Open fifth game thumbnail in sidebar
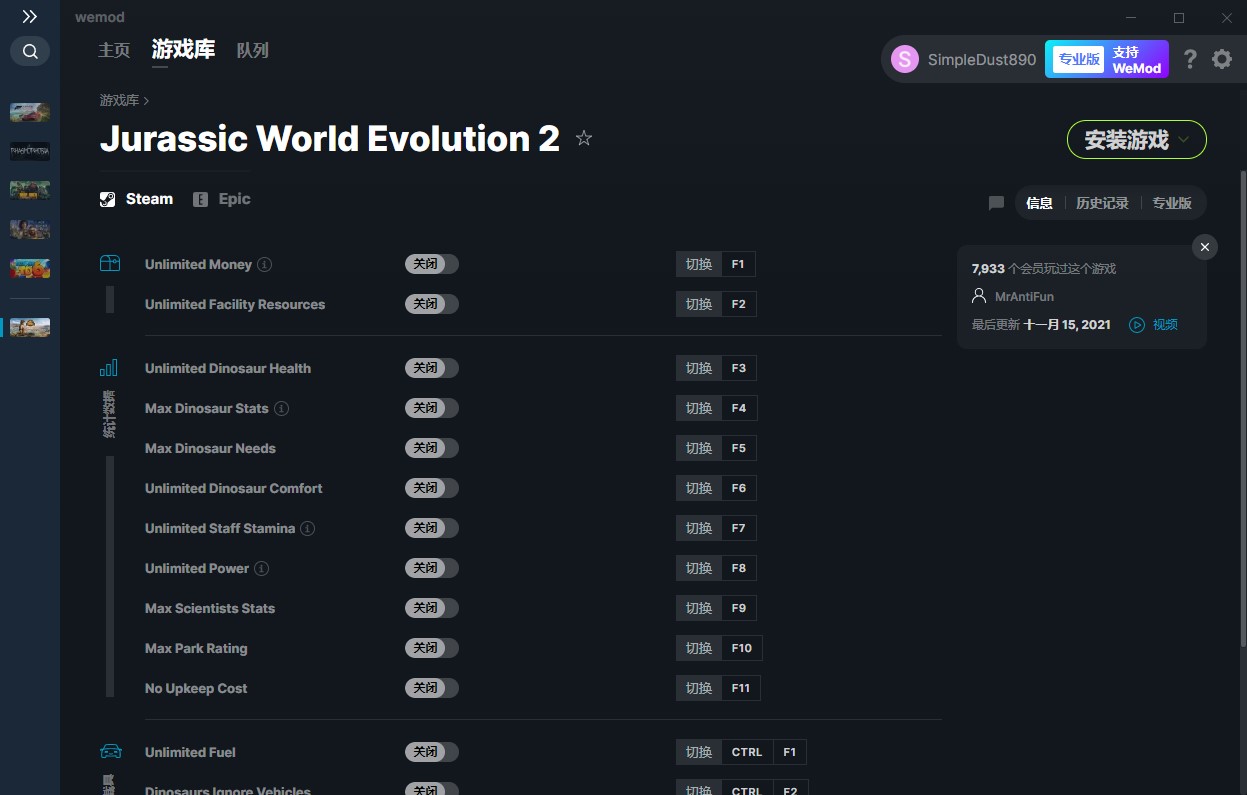 pos(30,268)
